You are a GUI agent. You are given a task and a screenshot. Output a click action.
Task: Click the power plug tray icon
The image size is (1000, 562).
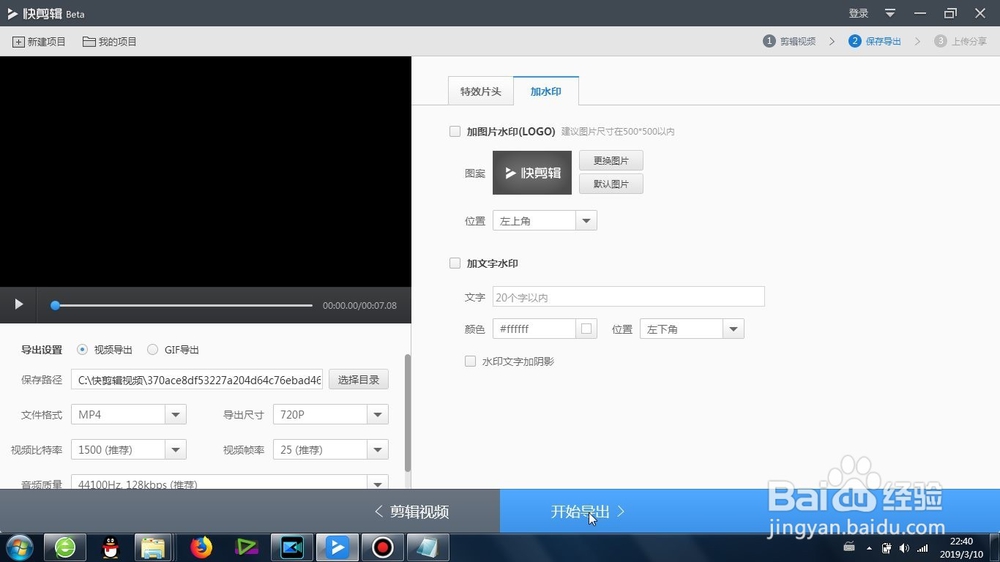tap(886, 548)
